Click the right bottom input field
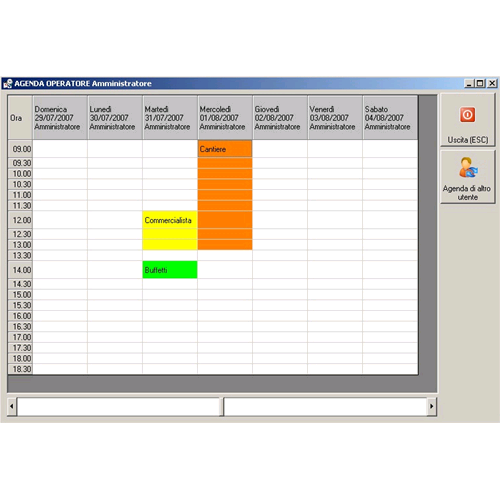This screenshot has height=500, width=500. click(x=325, y=406)
